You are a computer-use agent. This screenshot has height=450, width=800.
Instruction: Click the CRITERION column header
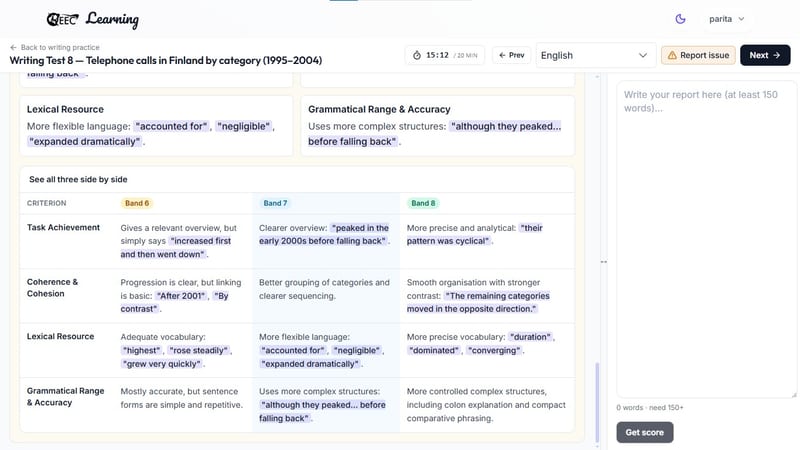pyautogui.click(x=46, y=203)
